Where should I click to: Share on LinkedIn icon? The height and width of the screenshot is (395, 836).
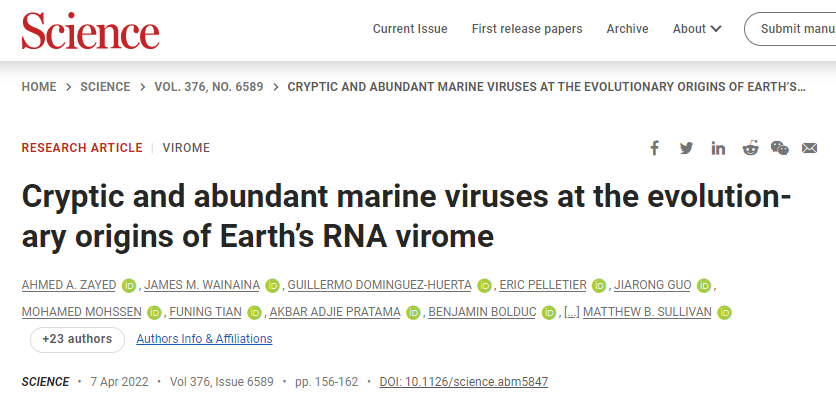[718, 148]
